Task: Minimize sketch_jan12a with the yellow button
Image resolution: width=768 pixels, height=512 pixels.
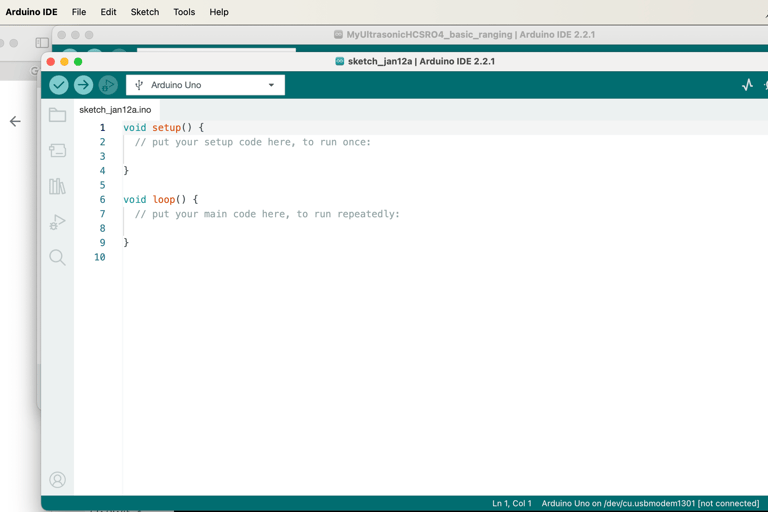Action: (x=64, y=62)
